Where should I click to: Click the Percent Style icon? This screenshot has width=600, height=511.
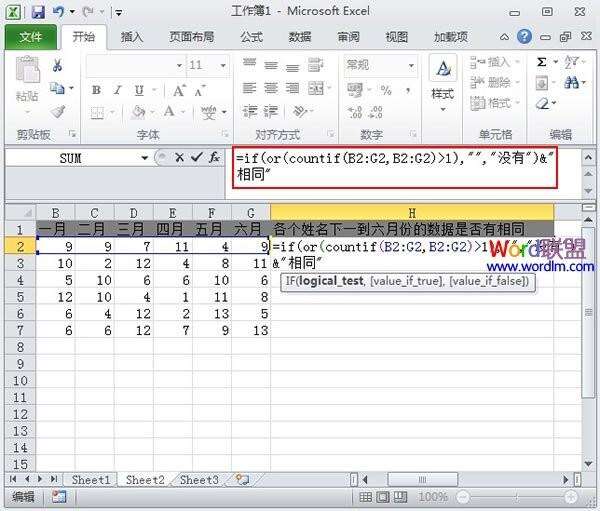pos(386,90)
